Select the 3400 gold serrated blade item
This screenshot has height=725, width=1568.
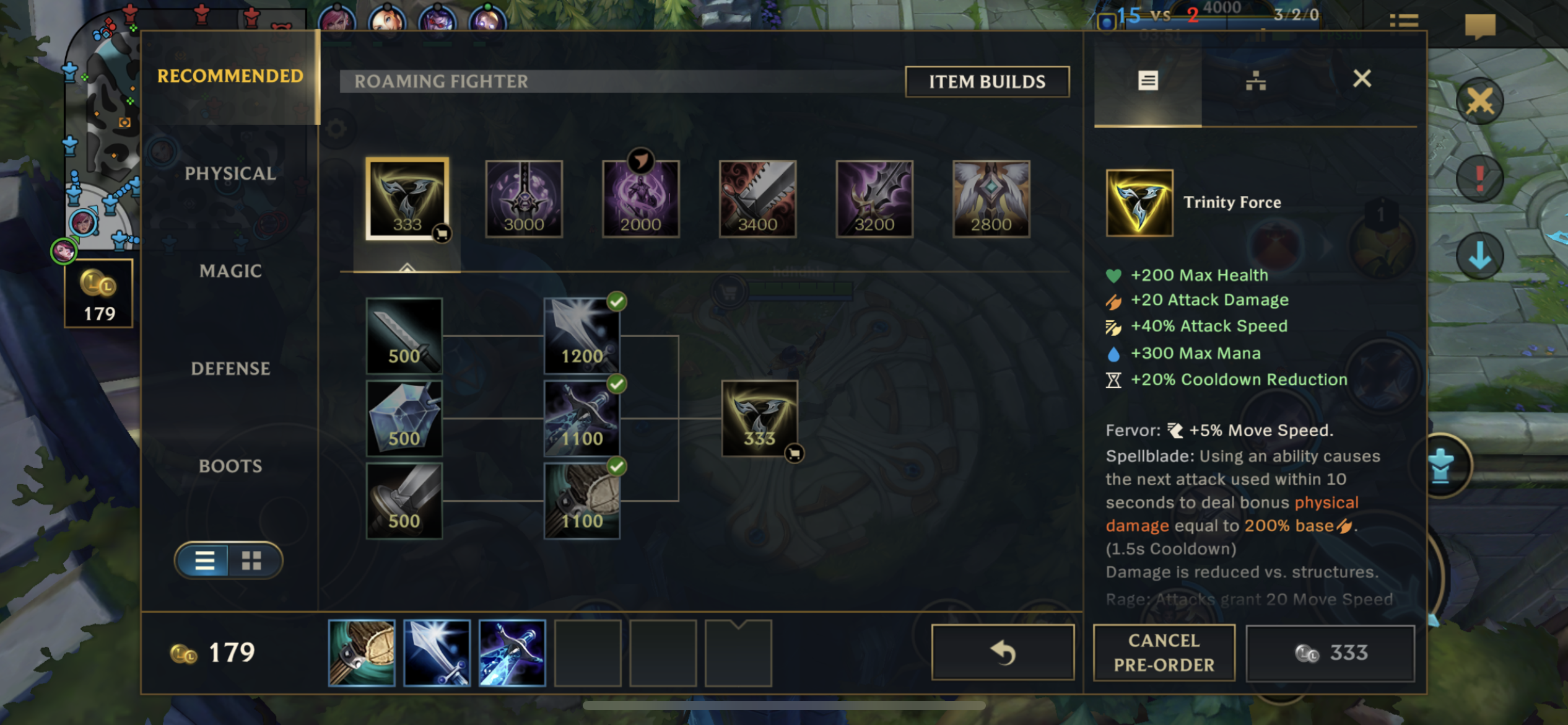(757, 198)
